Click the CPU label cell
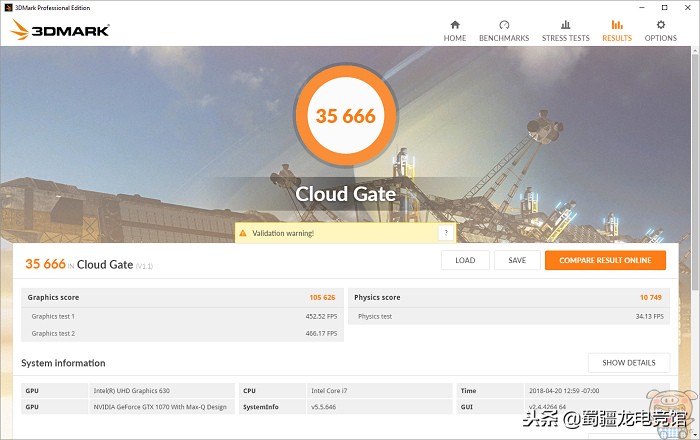The height and width of the screenshot is (440, 700). [272, 391]
